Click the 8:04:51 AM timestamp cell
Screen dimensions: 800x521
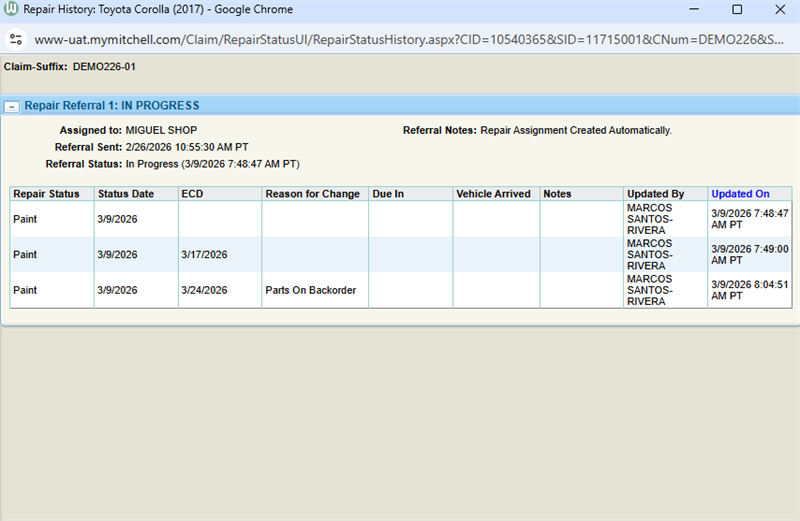click(749, 290)
